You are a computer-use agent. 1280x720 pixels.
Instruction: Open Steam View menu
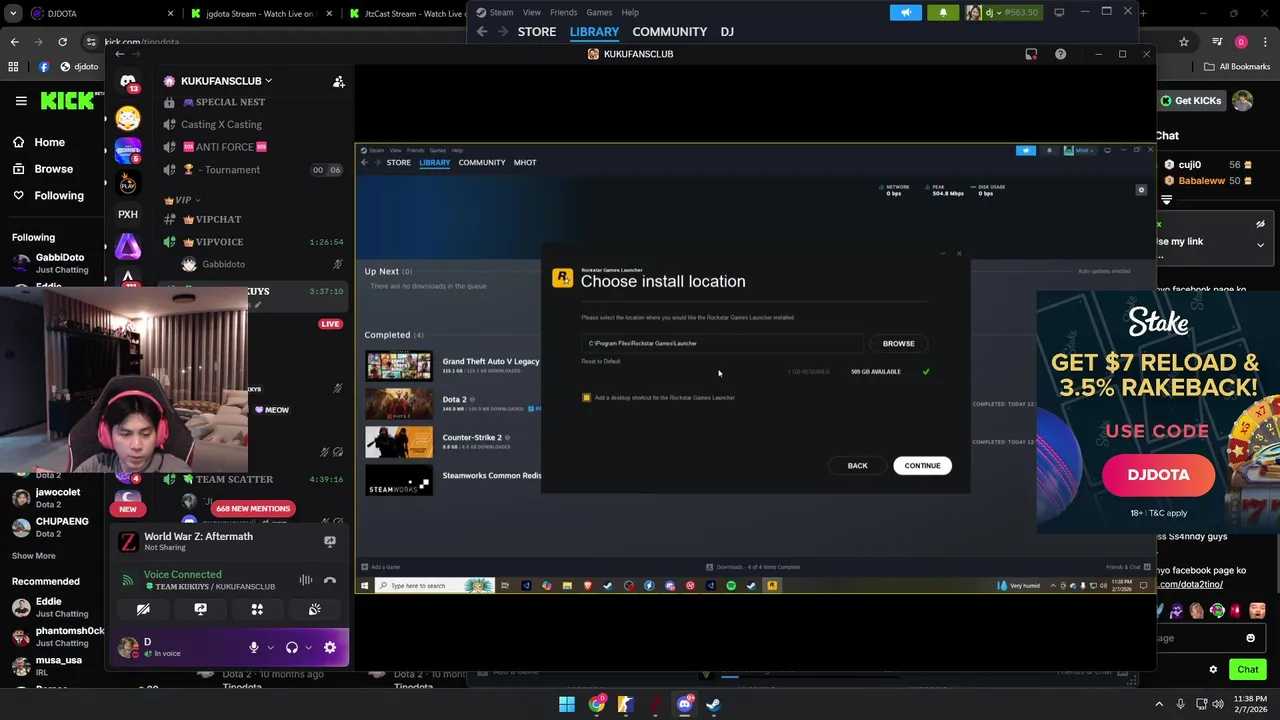tap(532, 12)
